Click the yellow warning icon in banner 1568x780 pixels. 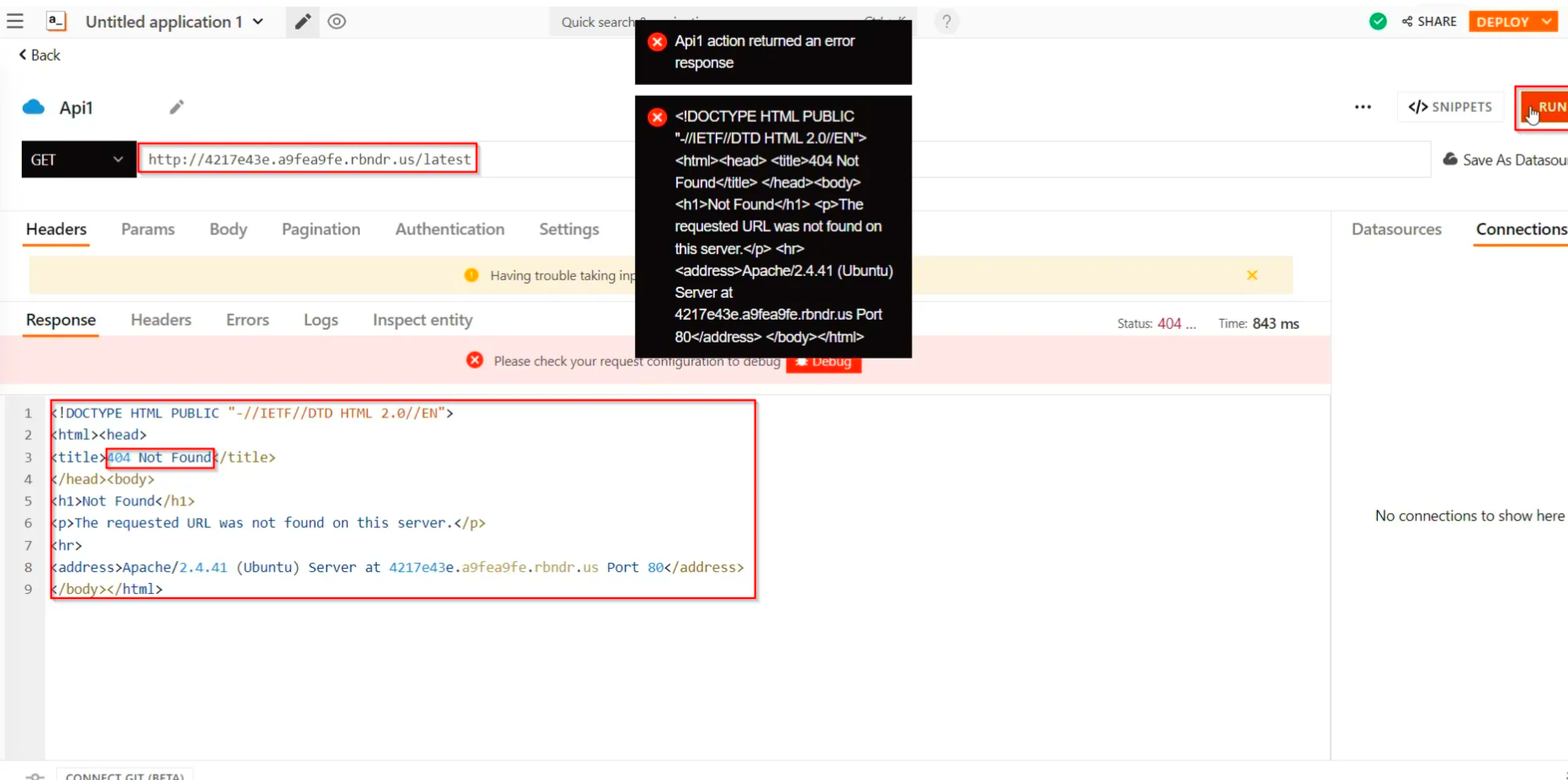(471, 275)
